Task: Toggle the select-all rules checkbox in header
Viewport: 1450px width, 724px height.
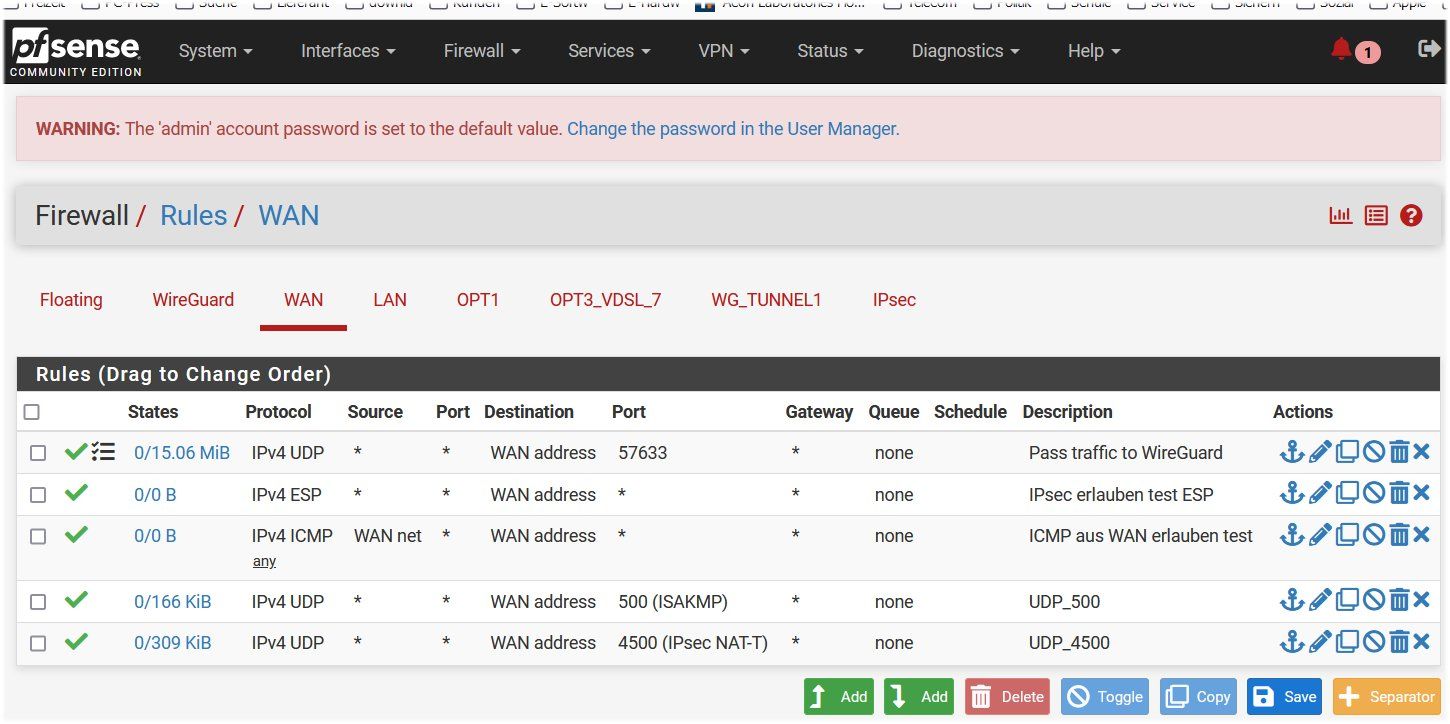Action: tap(32, 412)
